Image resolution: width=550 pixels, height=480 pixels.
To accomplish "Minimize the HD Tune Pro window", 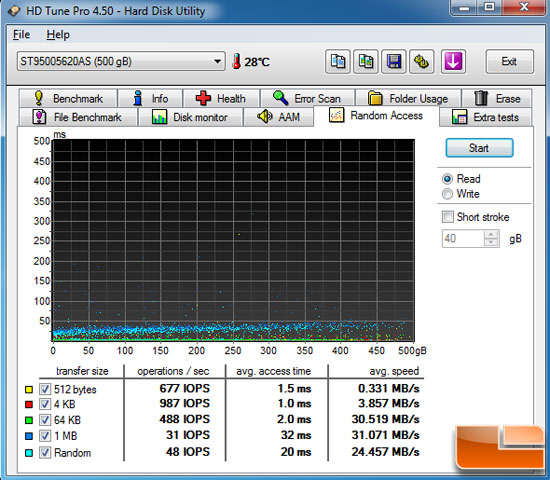I will (464, 7).
